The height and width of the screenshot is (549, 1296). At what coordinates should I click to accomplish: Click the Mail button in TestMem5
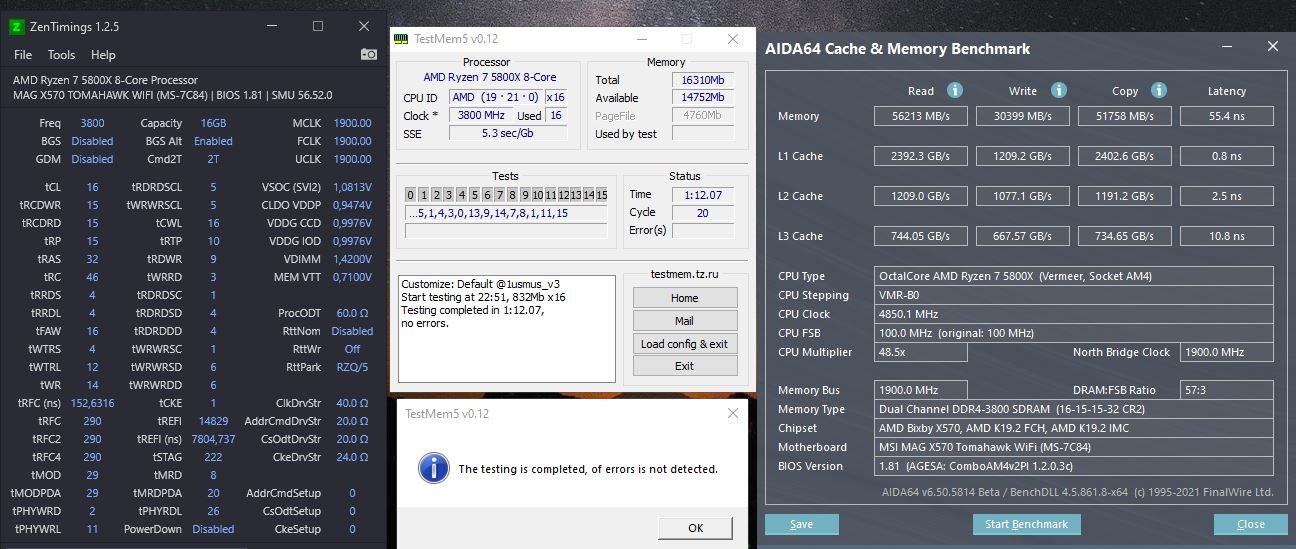pos(685,321)
